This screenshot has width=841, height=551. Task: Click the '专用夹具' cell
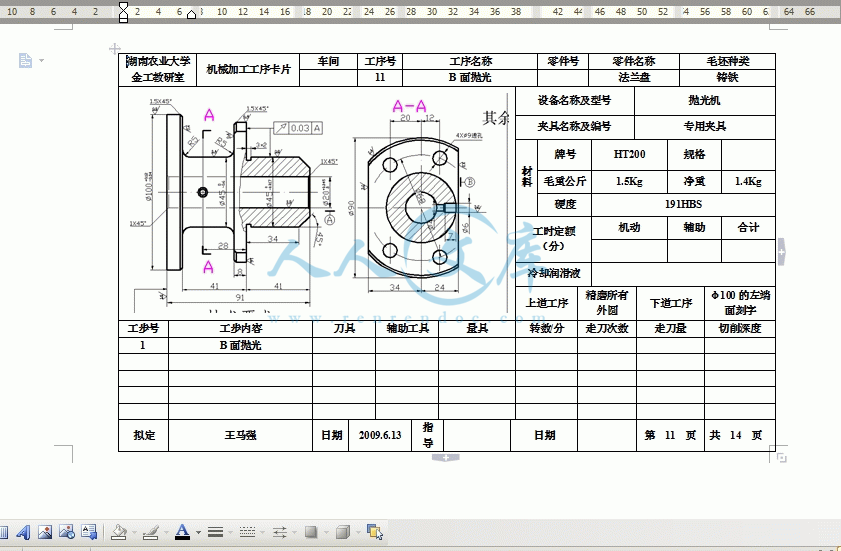(705, 127)
